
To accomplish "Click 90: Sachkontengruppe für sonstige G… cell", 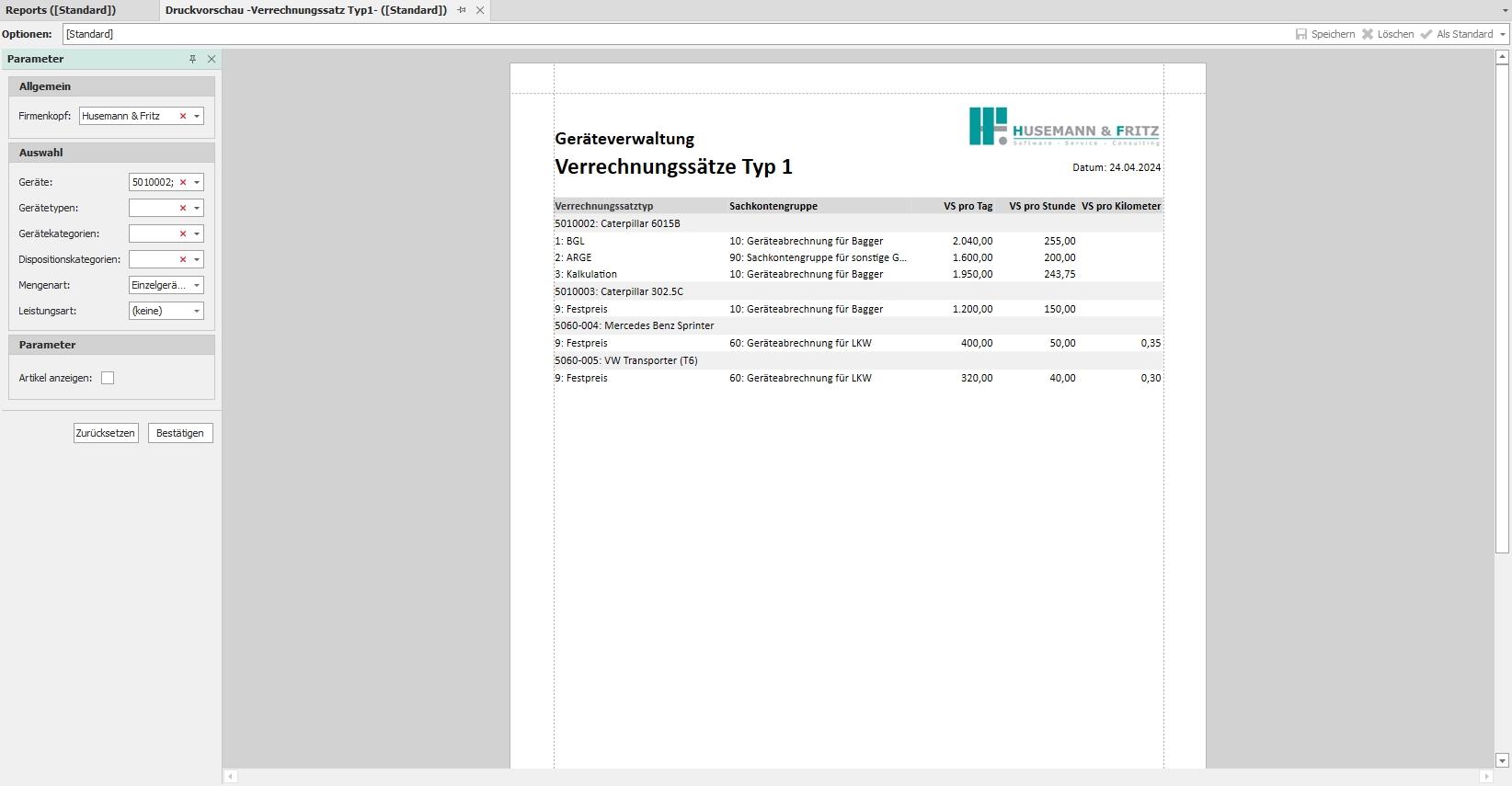I will (x=818, y=257).
